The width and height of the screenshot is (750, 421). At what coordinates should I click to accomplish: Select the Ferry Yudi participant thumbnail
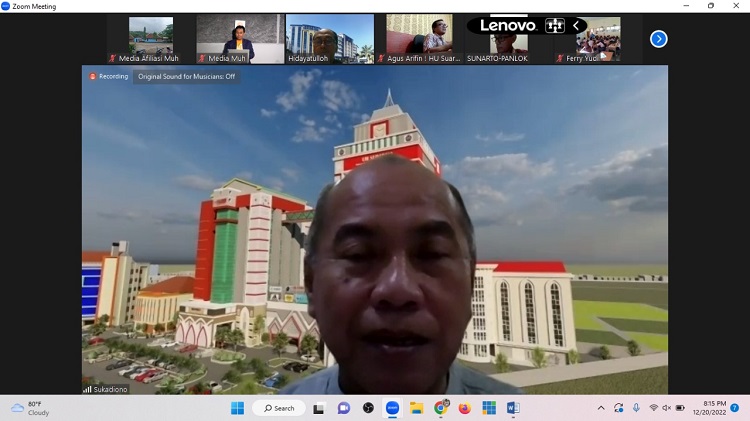(x=598, y=39)
